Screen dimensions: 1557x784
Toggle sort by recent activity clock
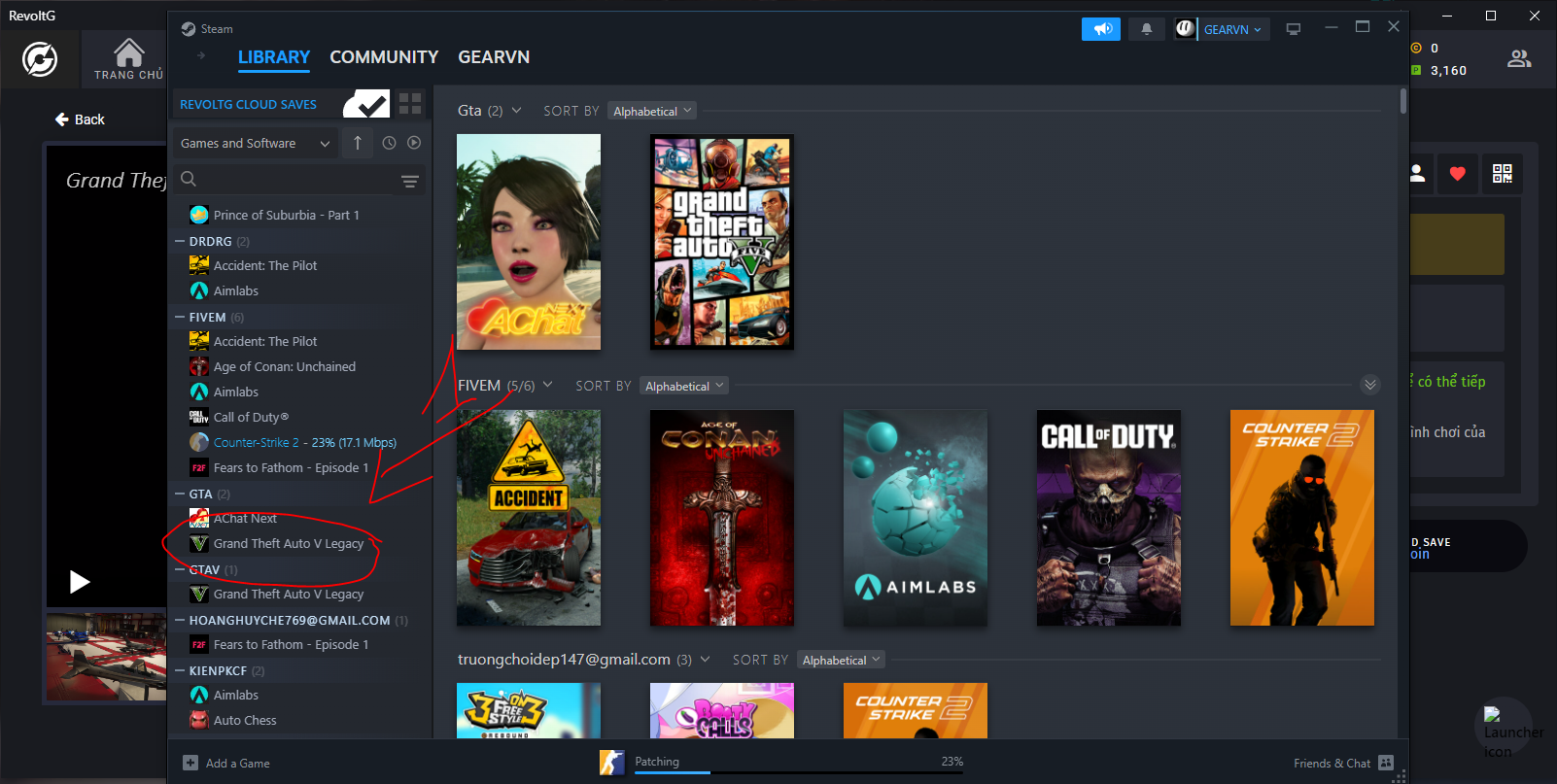point(389,143)
